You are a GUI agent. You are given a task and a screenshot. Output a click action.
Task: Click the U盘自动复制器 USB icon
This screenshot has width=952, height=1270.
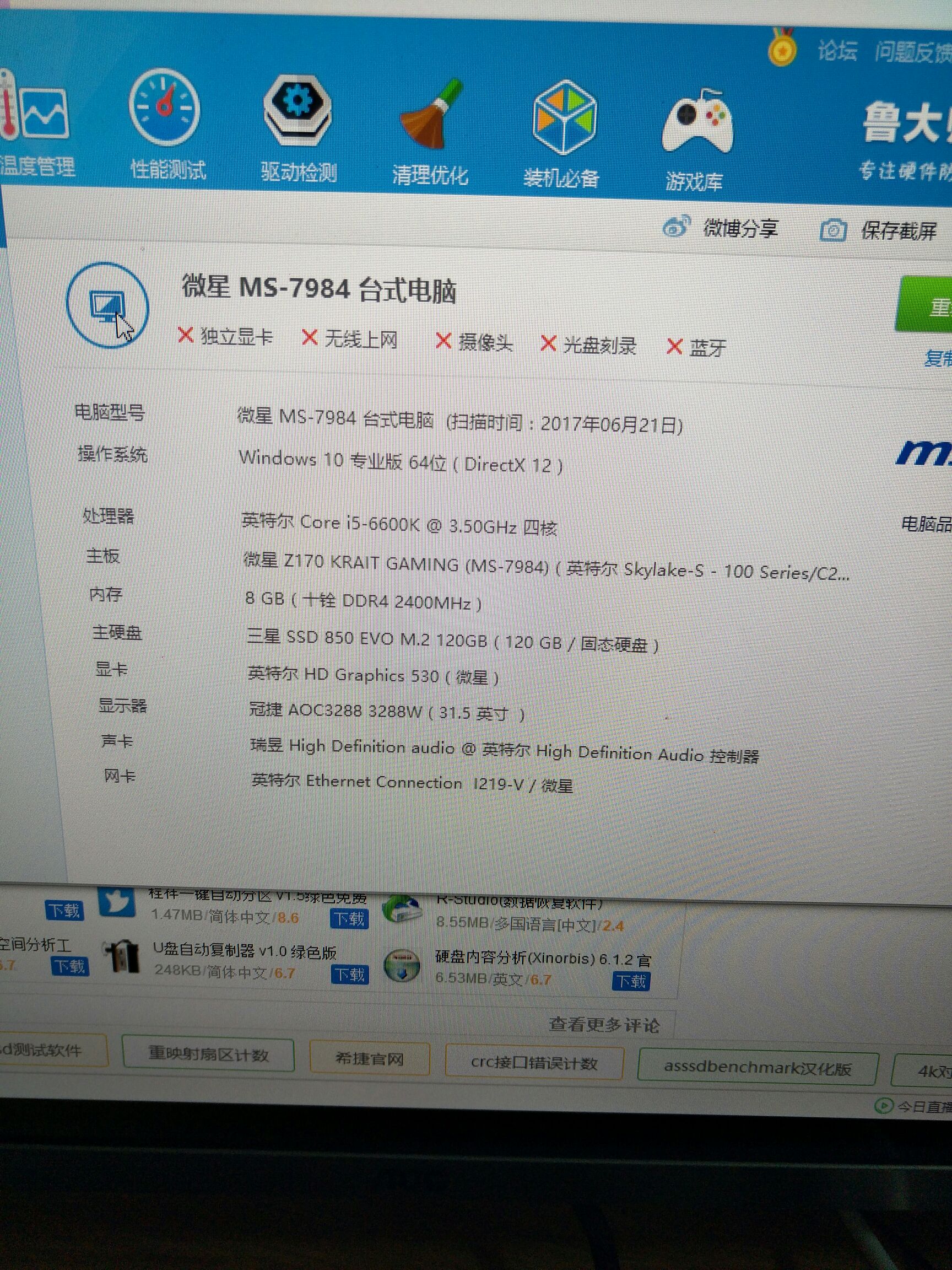click(122, 956)
